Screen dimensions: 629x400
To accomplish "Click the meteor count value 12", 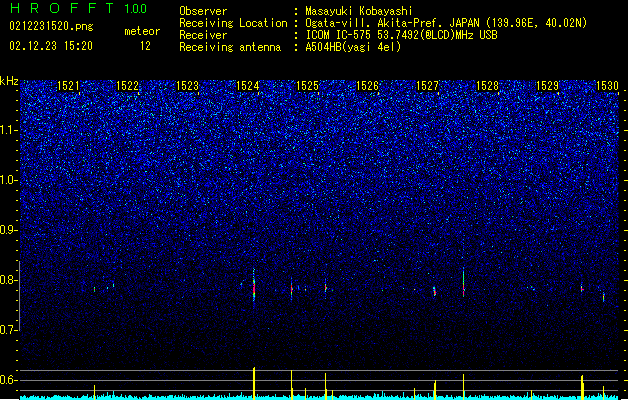I will pos(145,46).
